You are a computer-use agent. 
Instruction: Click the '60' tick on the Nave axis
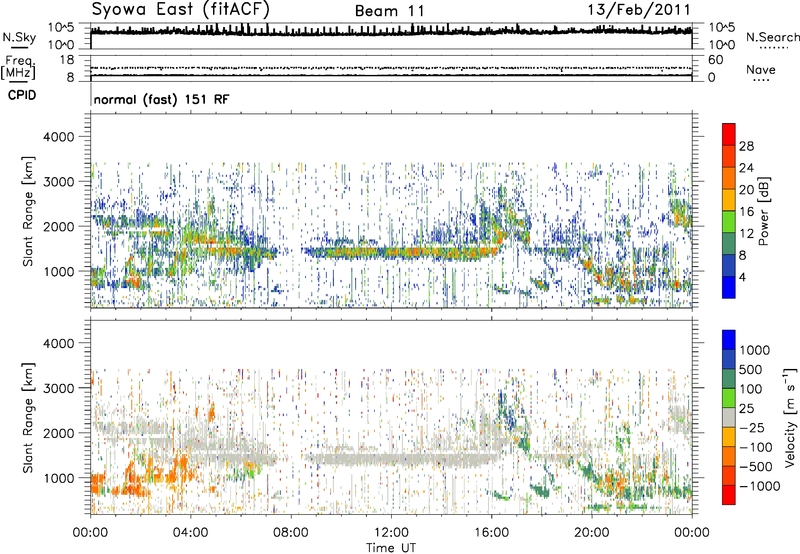coord(716,60)
